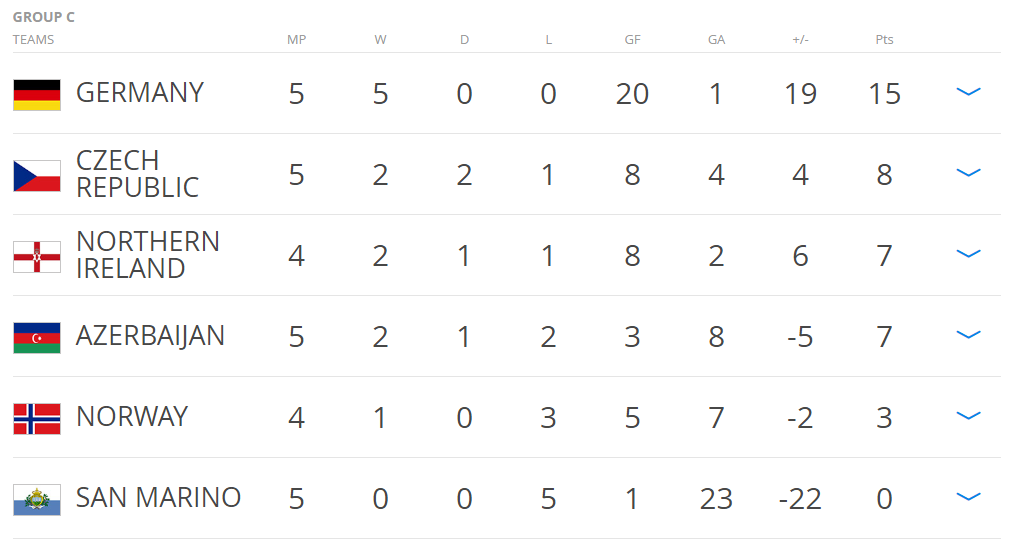Open the Azerbaijan row dropdown arrow
The width and height of the screenshot is (1013, 547).
point(968,335)
